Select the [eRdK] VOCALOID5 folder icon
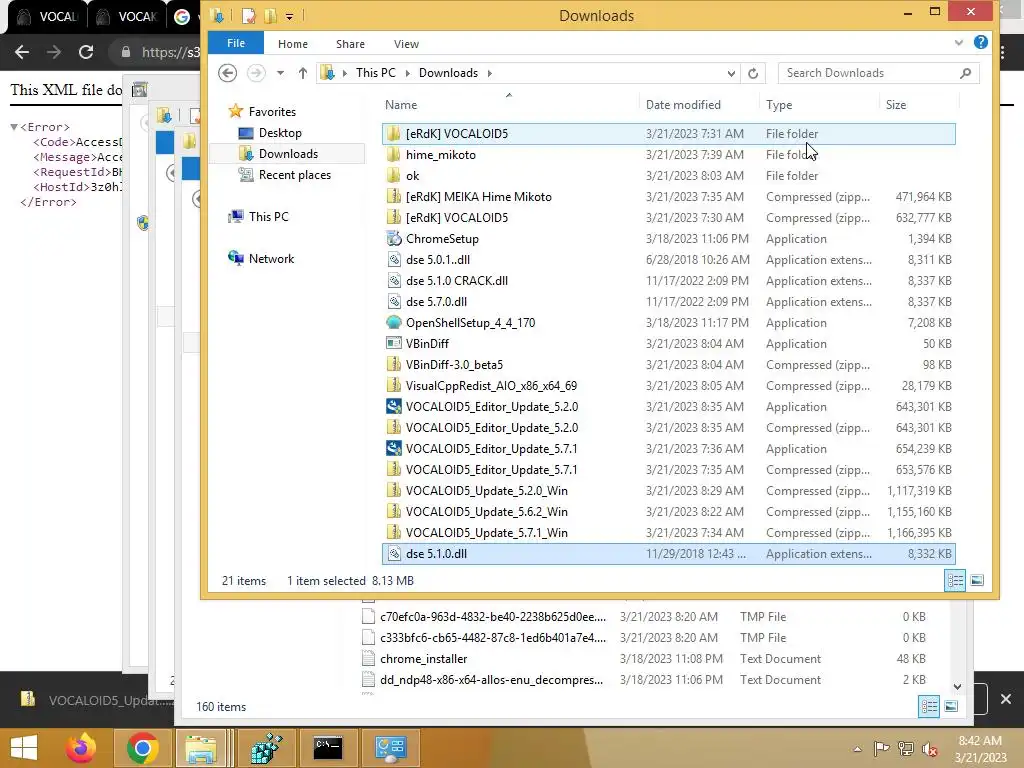 click(393, 134)
